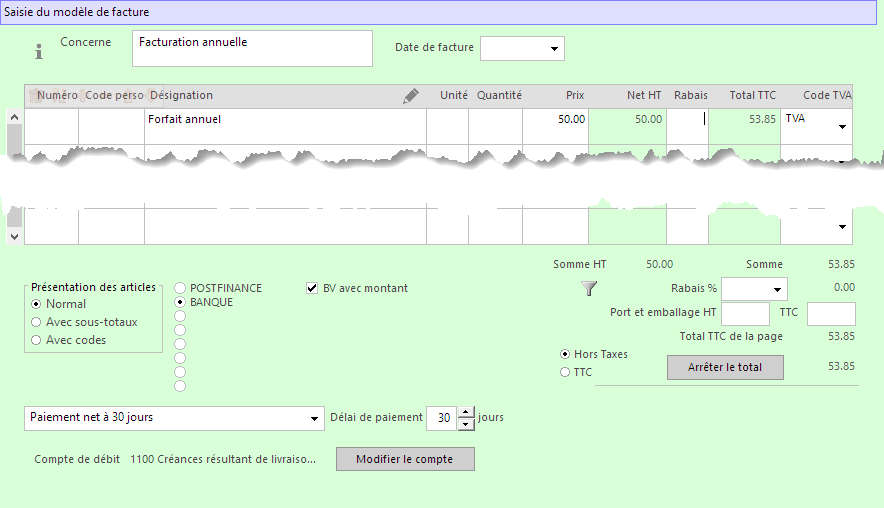Click the pencil edit icon in the table header
The width and height of the screenshot is (884, 508).
tap(410, 96)
